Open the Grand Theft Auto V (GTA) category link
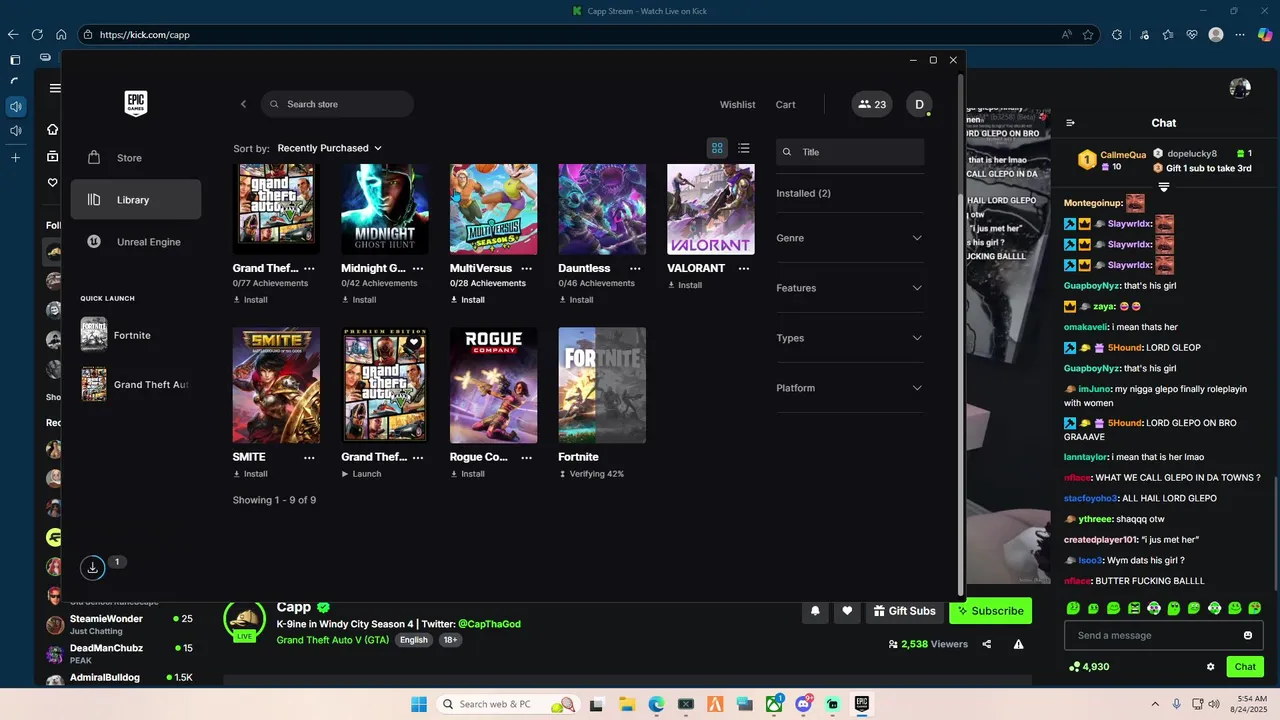Screen dimensions: 1280x720 (333, 640)
